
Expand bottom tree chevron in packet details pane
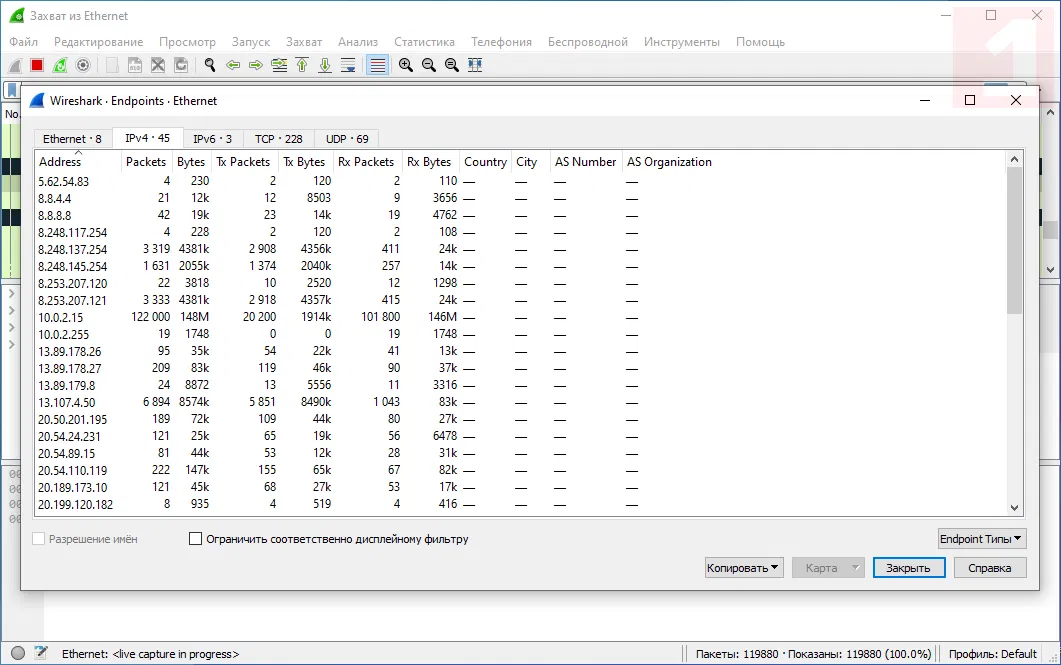coord(12,344)
